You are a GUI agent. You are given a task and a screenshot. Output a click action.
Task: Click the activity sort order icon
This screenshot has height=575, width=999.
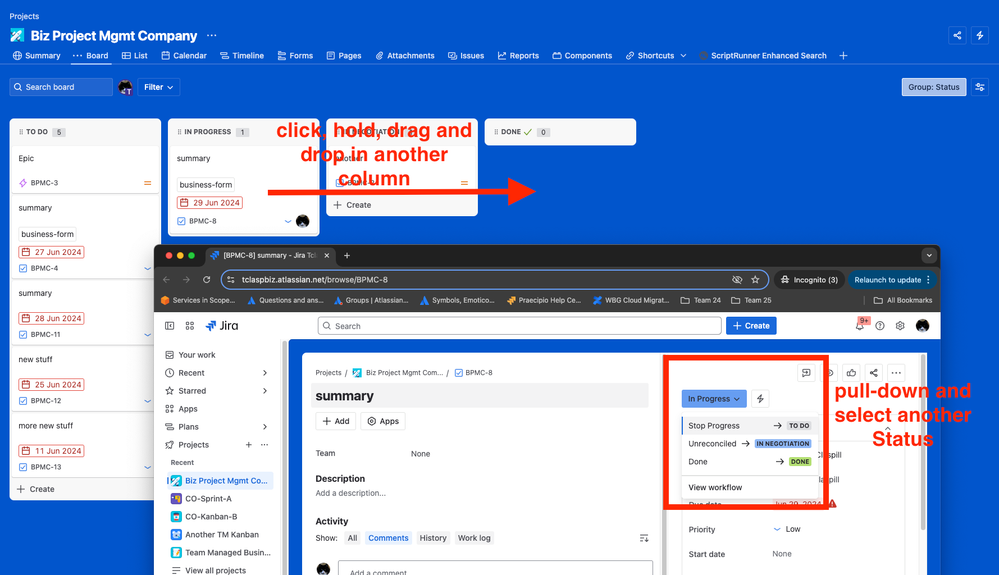pyautogui.click(x=644, y=538)
